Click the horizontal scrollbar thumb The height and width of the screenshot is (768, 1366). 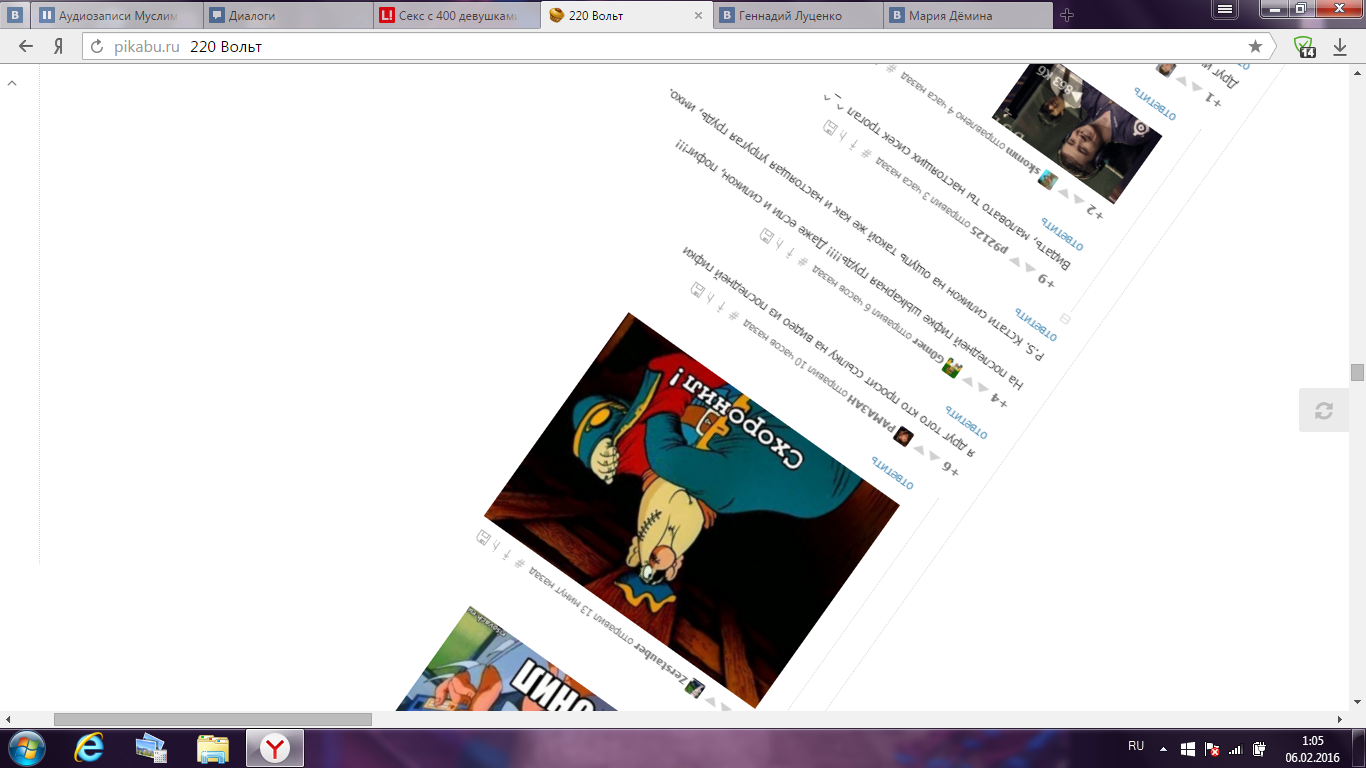point(212,719)
